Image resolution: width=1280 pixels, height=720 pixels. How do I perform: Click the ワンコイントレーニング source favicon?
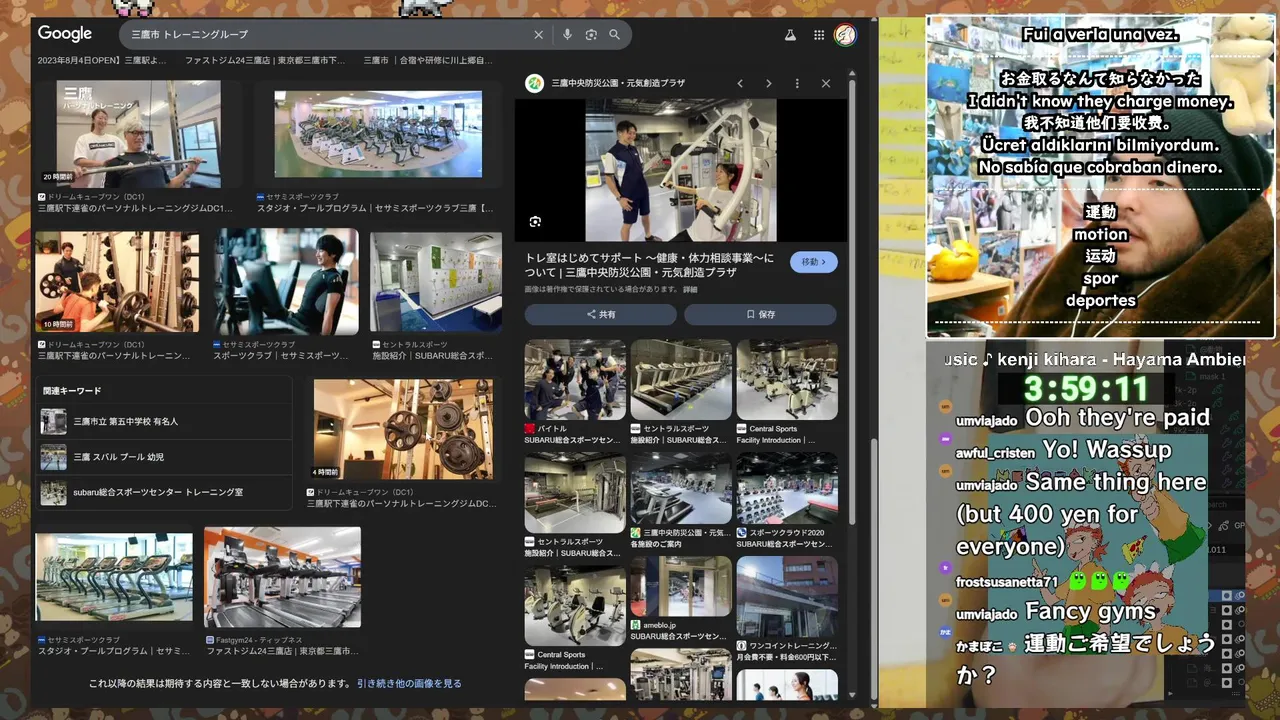point(742,646)
